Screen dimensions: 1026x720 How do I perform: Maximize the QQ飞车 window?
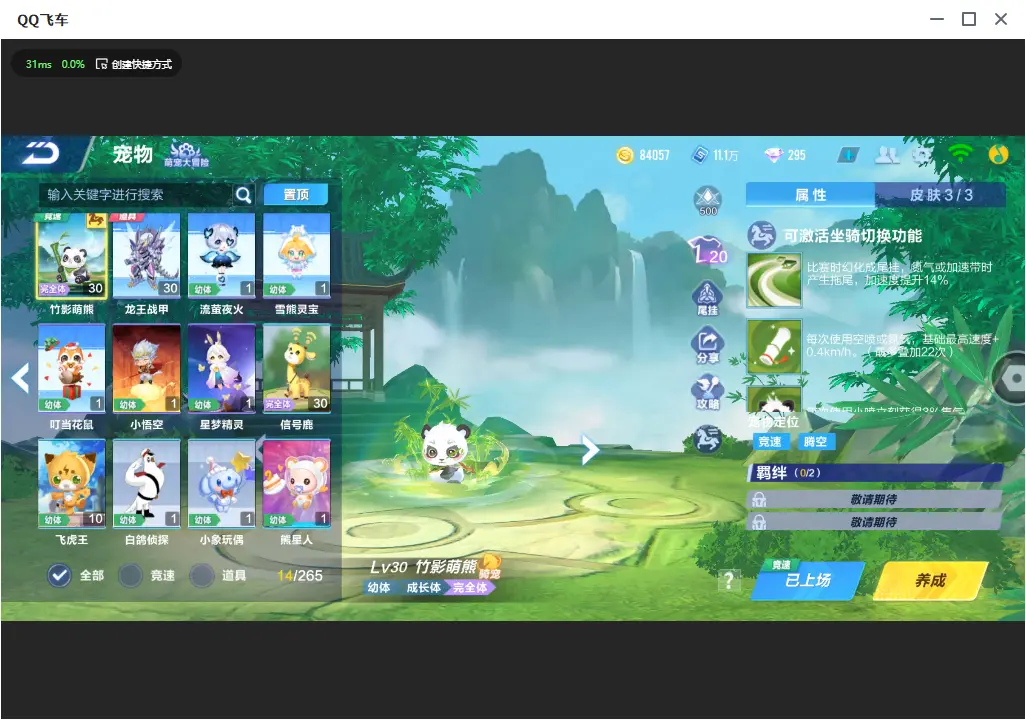click(969, 19)
